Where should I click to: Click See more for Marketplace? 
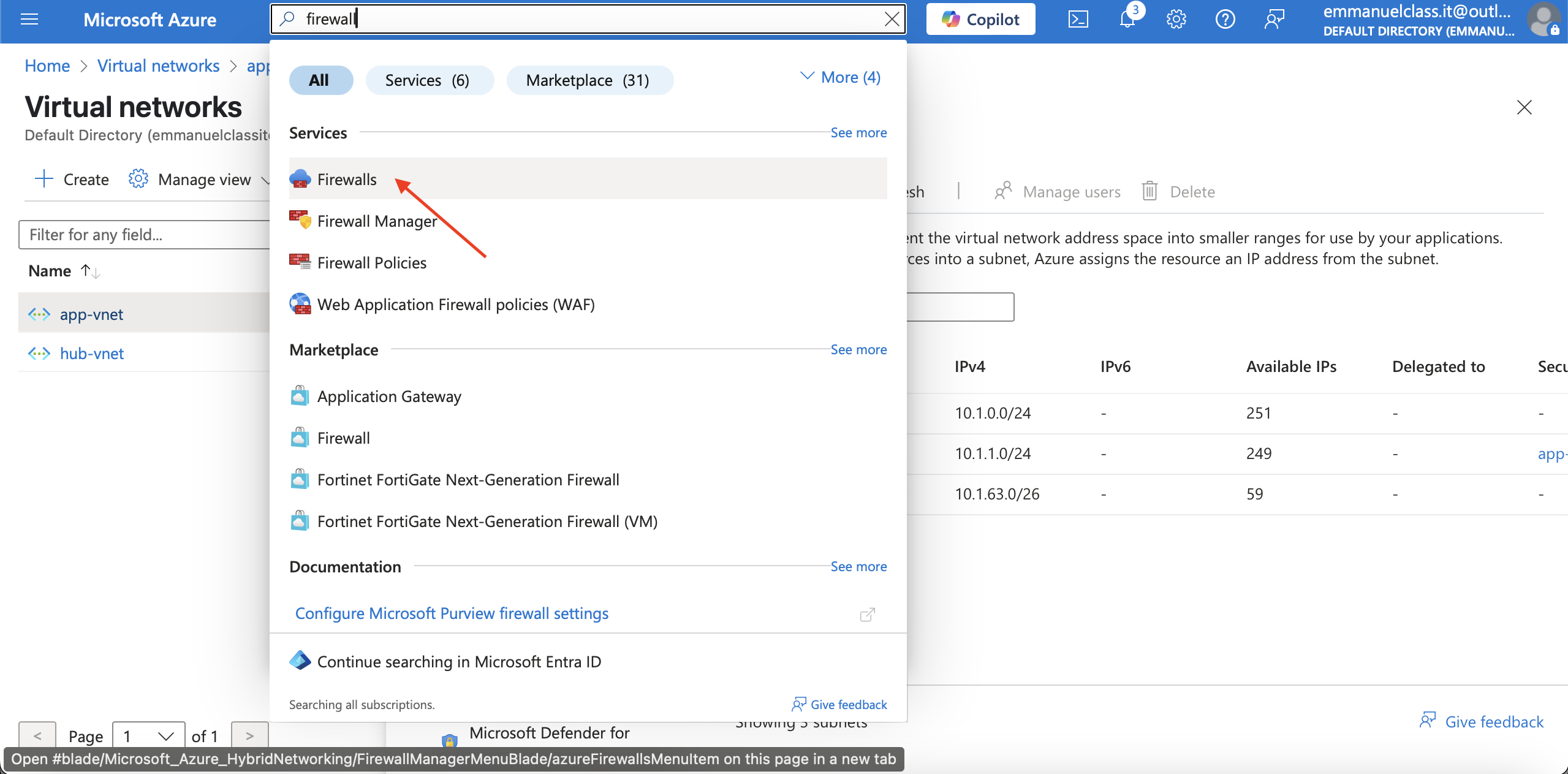858,349
